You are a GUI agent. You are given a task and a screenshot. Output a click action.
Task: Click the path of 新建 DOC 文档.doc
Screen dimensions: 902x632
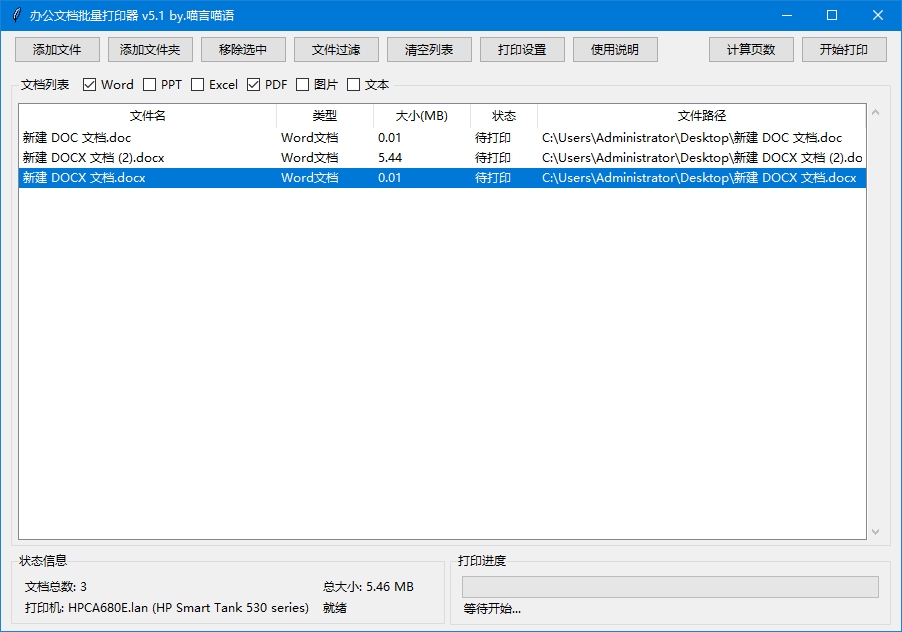692,137
